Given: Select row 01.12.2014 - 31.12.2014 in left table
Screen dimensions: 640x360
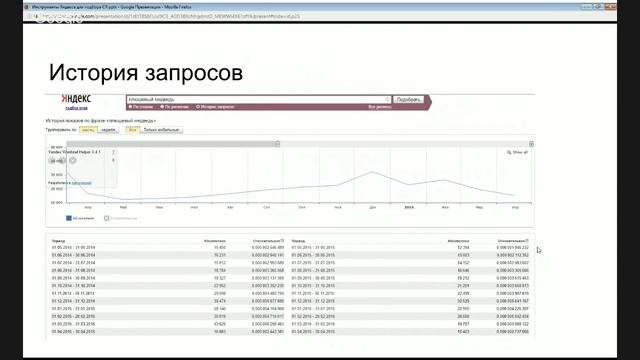Looking at the screenshot, I should [x=168, y=301].
